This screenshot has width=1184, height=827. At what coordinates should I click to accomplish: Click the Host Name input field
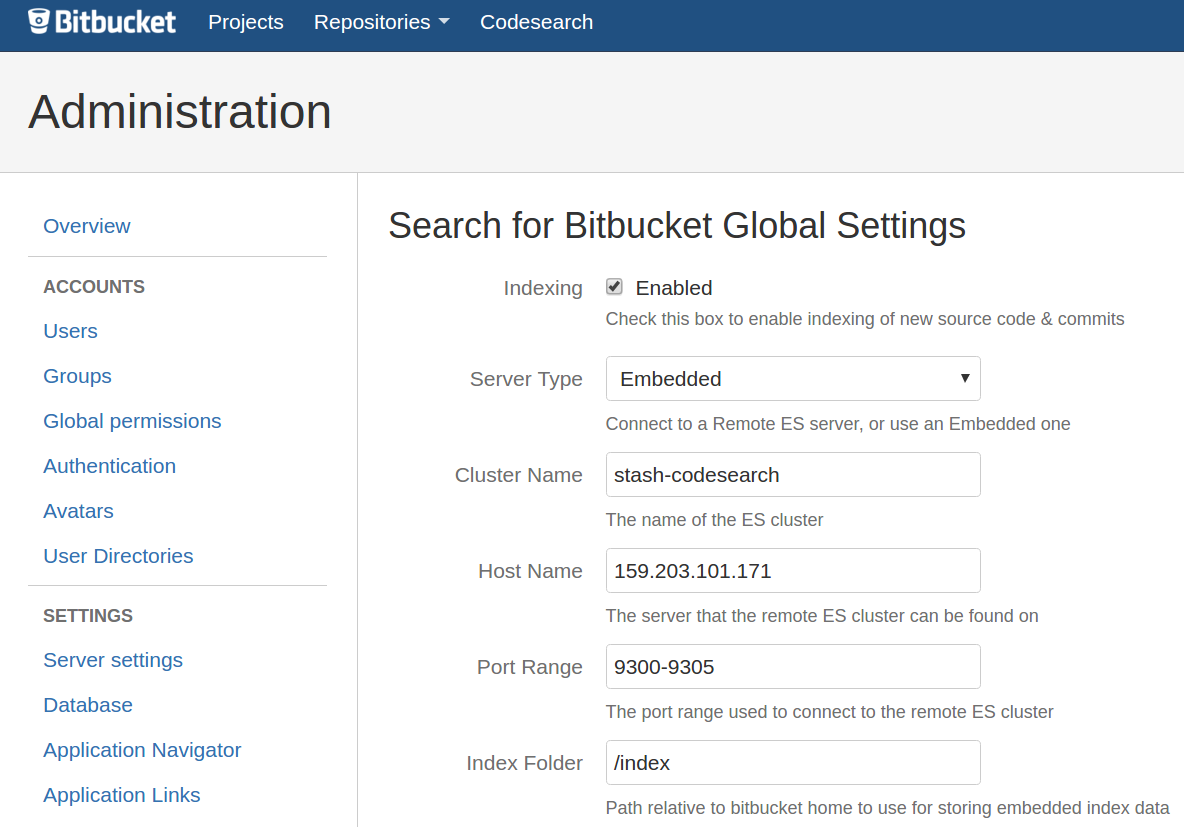click(x=793, y=570)
